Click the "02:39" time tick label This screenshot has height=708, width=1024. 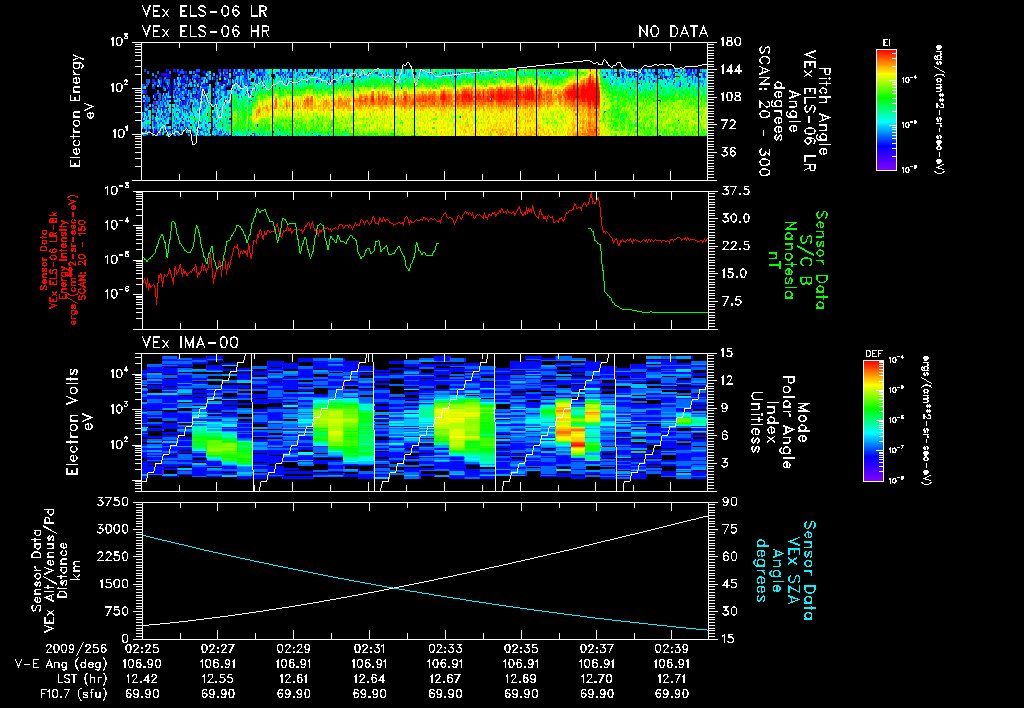(x=672, y=649)
